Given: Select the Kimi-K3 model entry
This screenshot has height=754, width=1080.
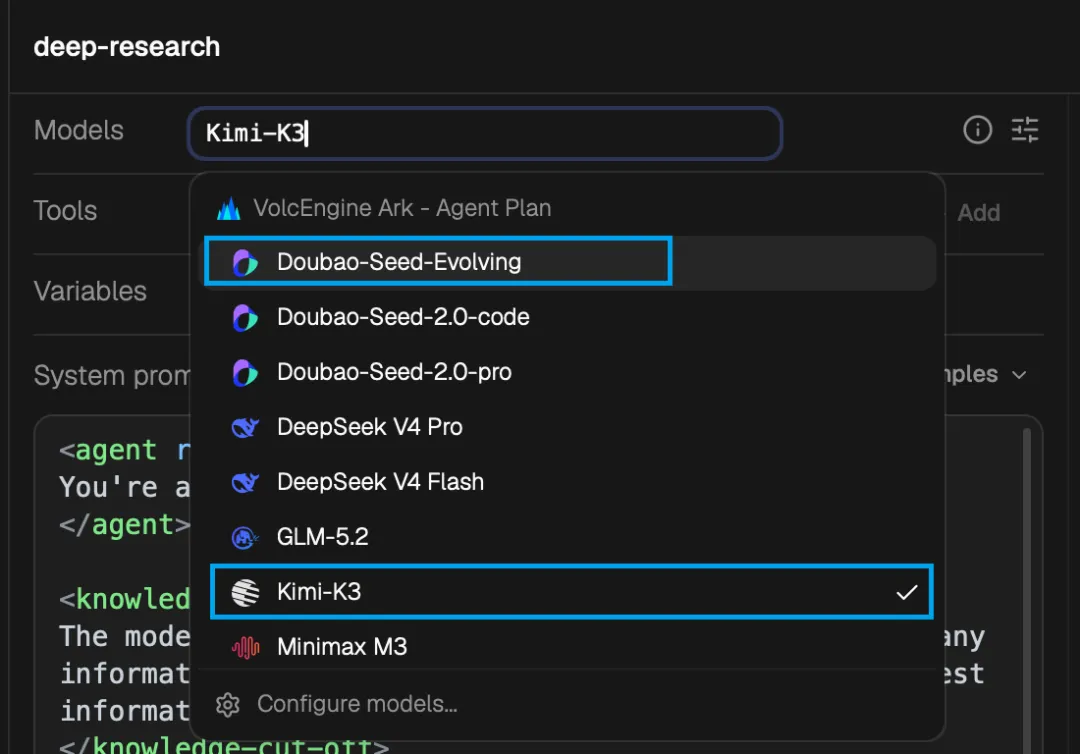Looking at the screenshot, I should (x=570, y=592).
